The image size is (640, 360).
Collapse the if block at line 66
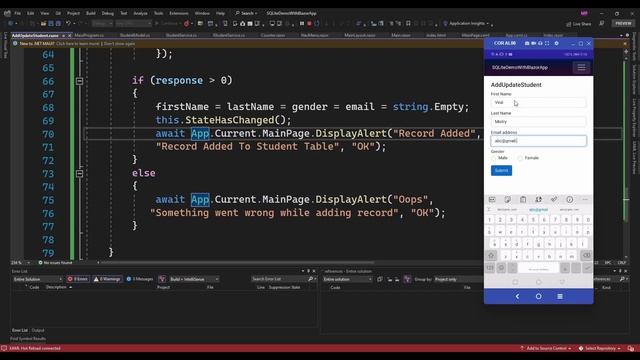(x=80, y=81)
